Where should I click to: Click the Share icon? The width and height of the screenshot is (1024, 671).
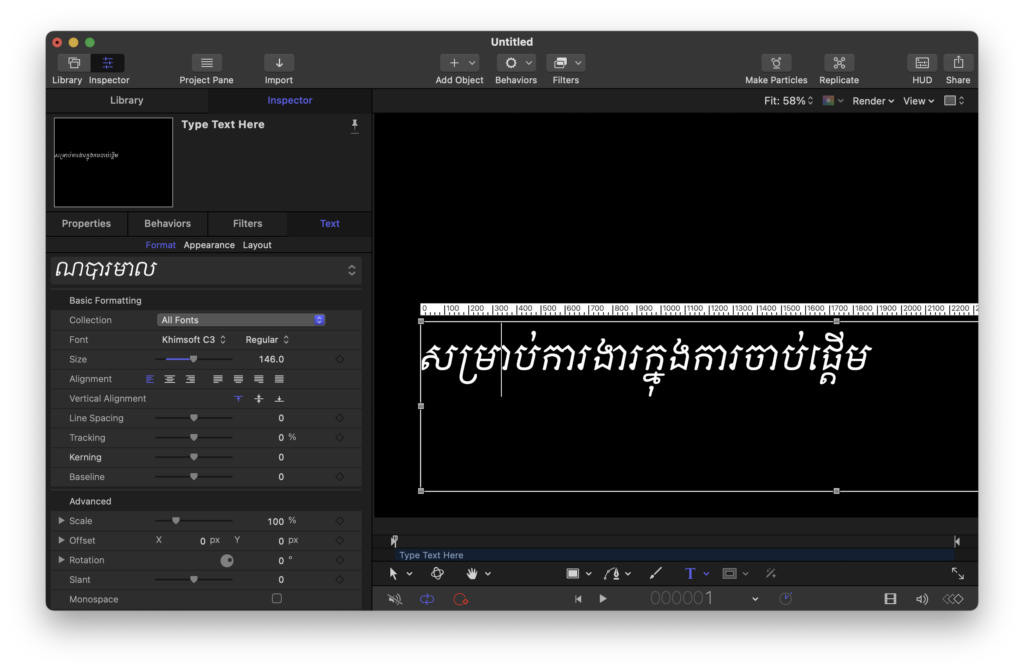957,63
